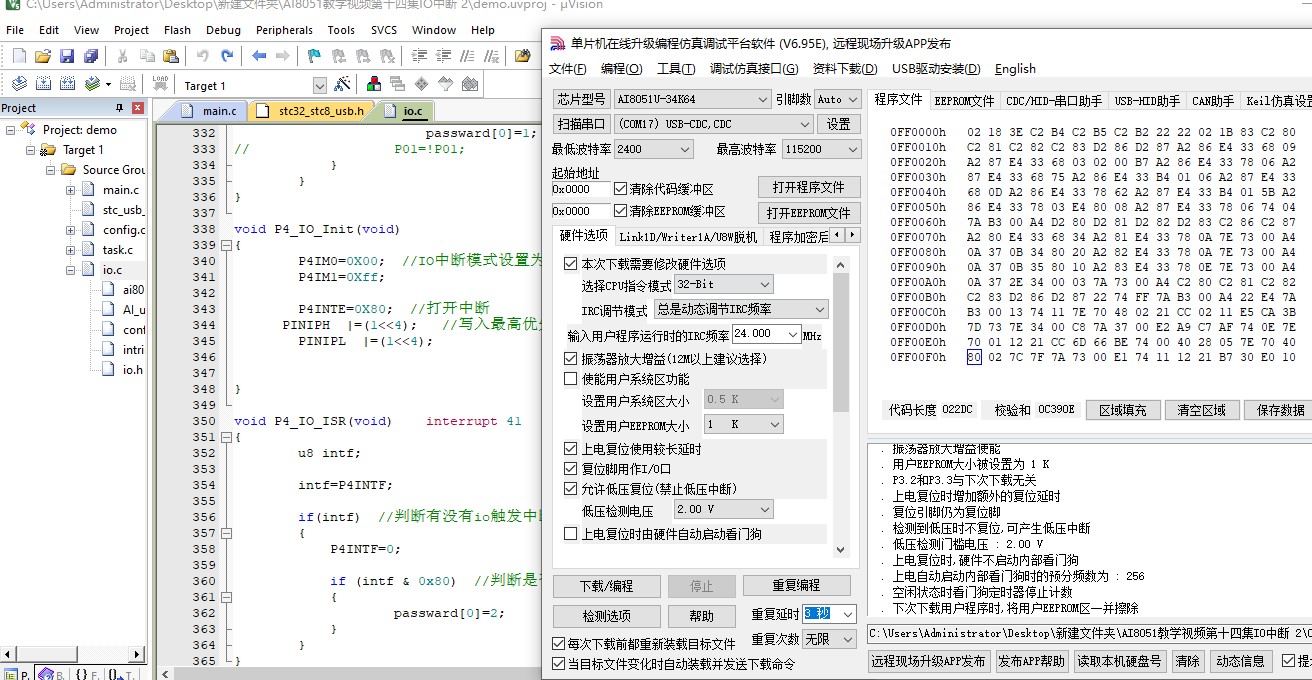The height and width of the screenshot is (680, 1312).
Task: Select io.h in the project tree
Action: point(133,370)
